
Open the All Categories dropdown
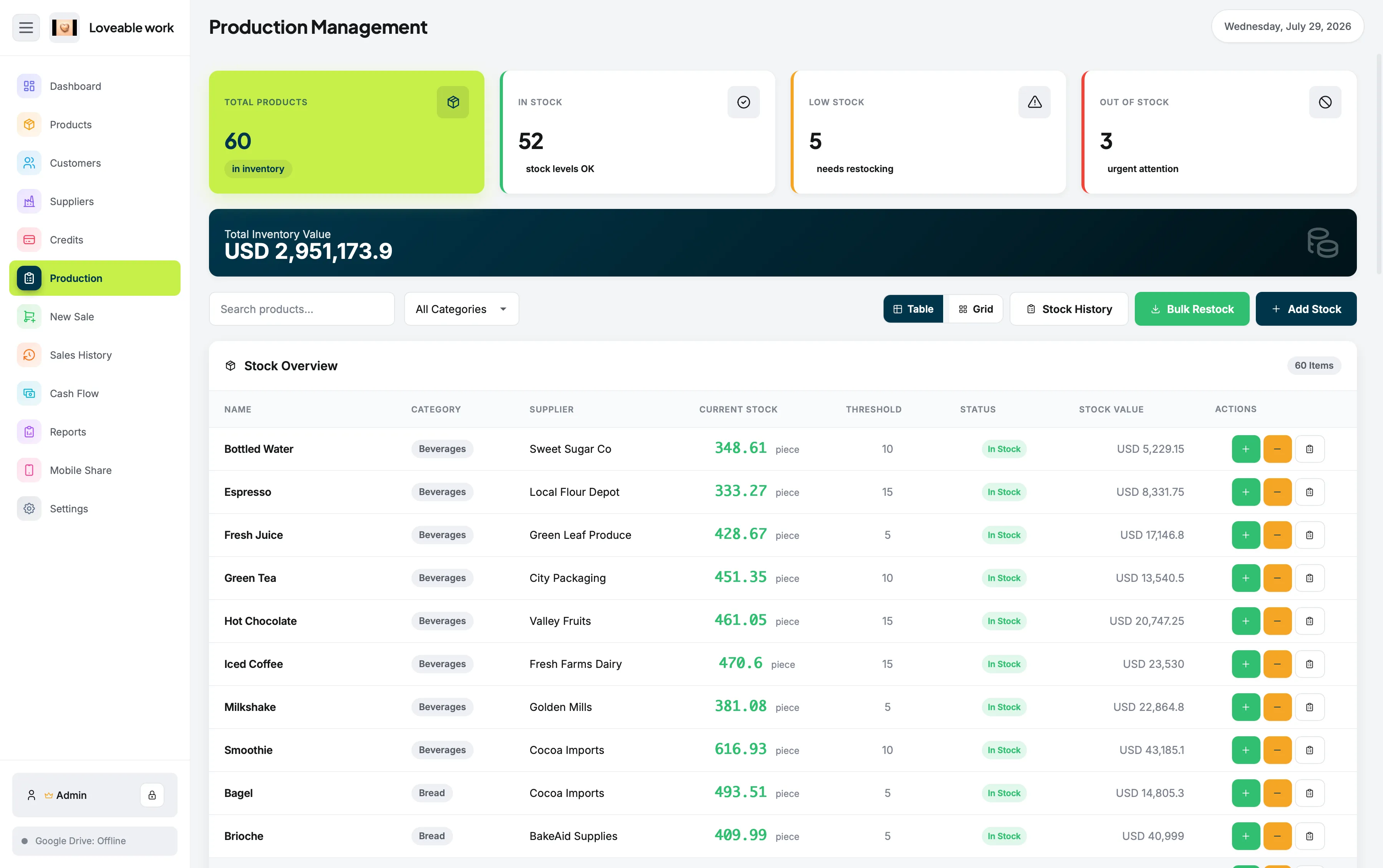click(x=461, y=309)
